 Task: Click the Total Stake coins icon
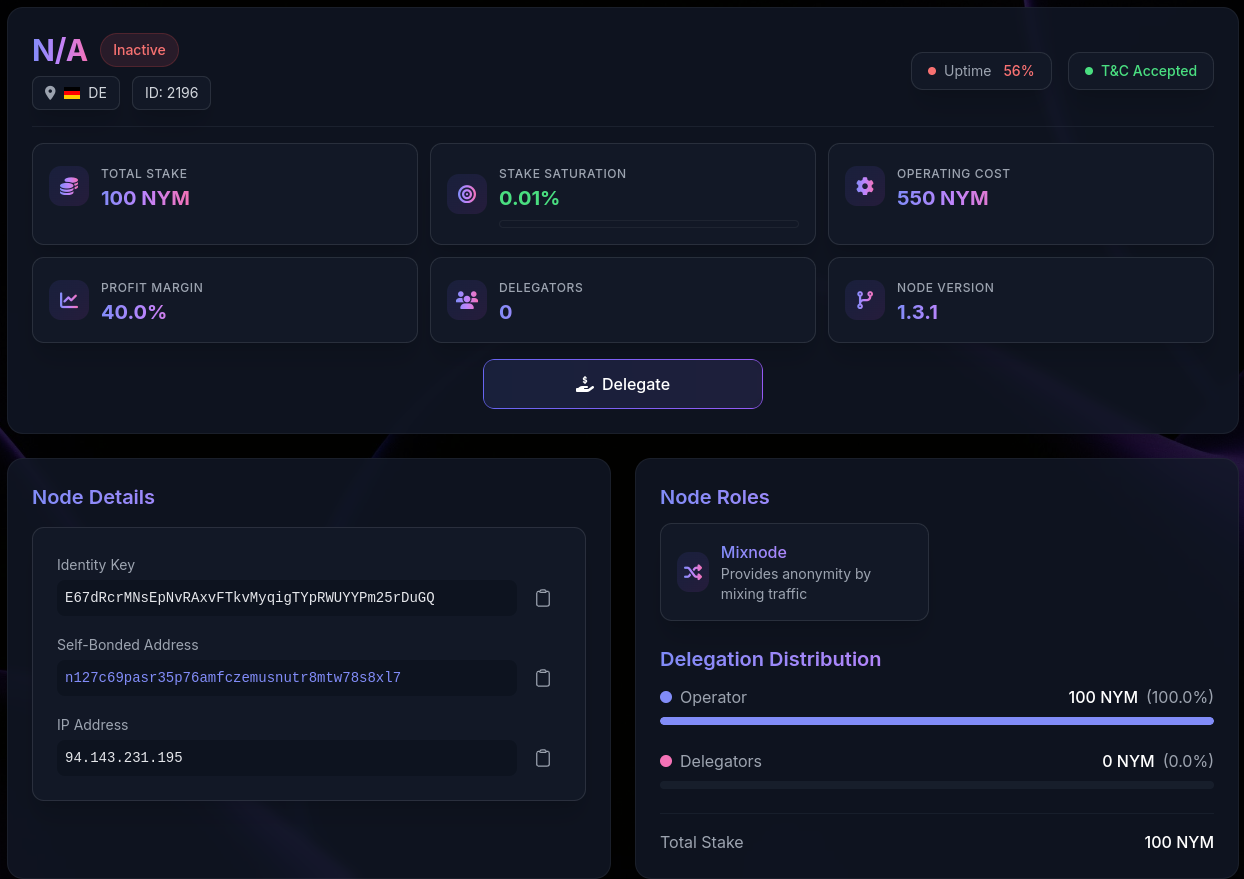point(69,186)
